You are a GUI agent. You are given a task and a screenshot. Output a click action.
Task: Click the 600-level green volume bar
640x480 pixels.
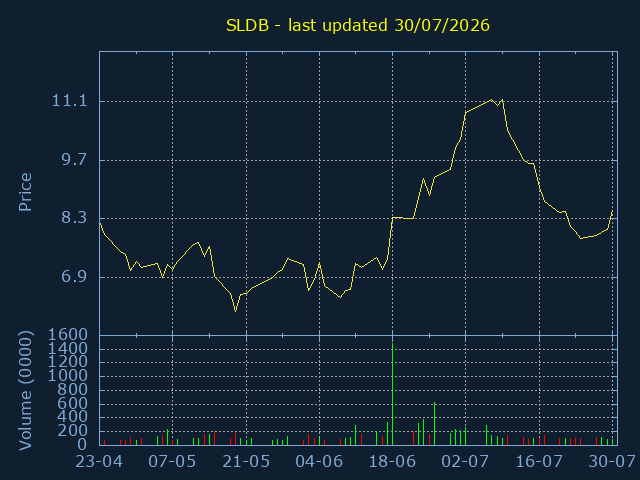(434, 424)
